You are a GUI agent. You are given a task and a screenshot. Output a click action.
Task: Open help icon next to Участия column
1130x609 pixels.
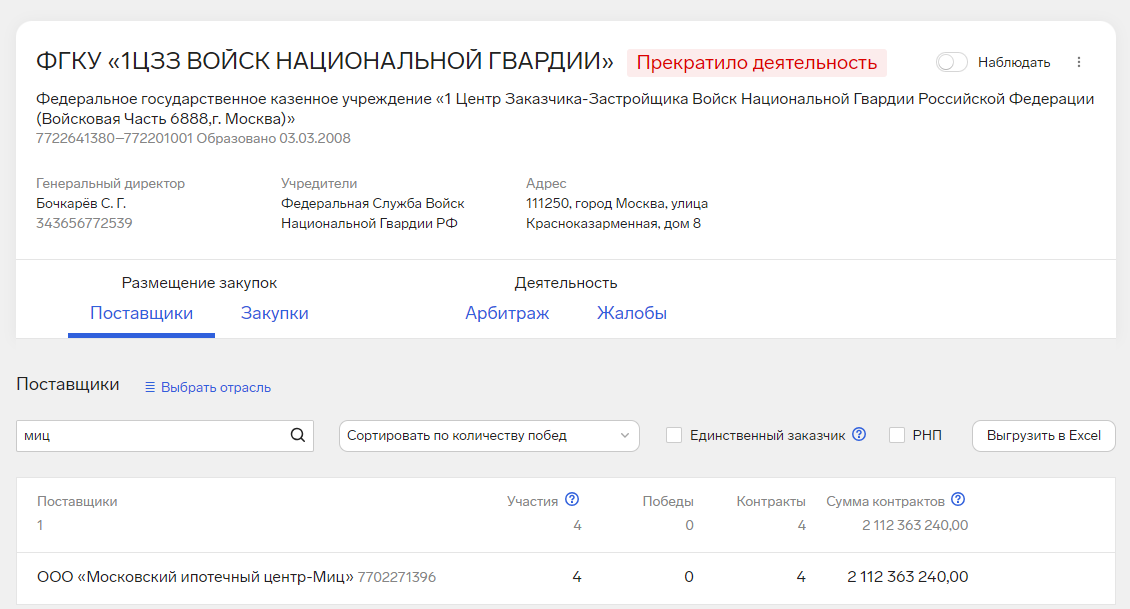click(572, 499)
